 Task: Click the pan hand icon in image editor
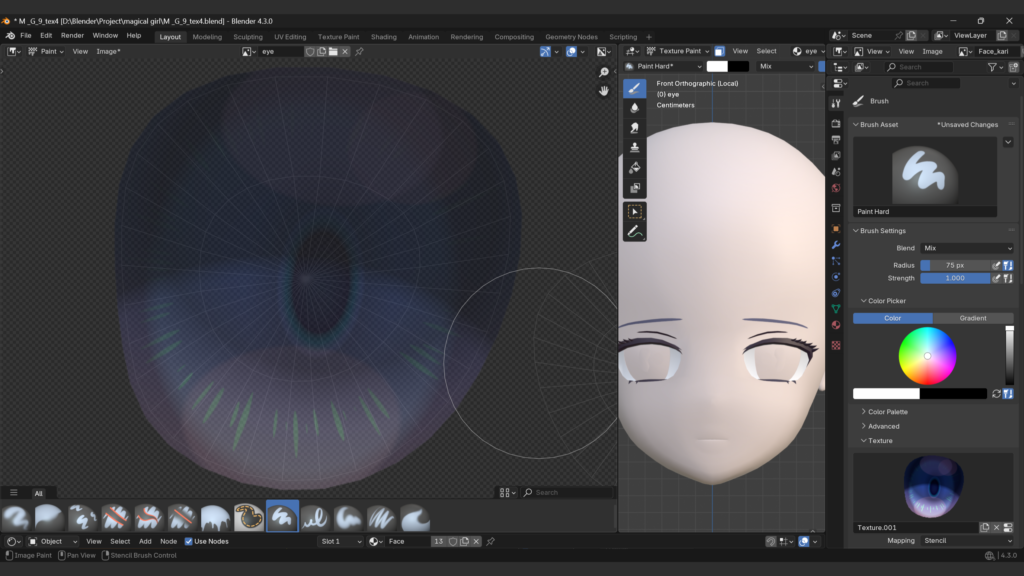(604, 90)
